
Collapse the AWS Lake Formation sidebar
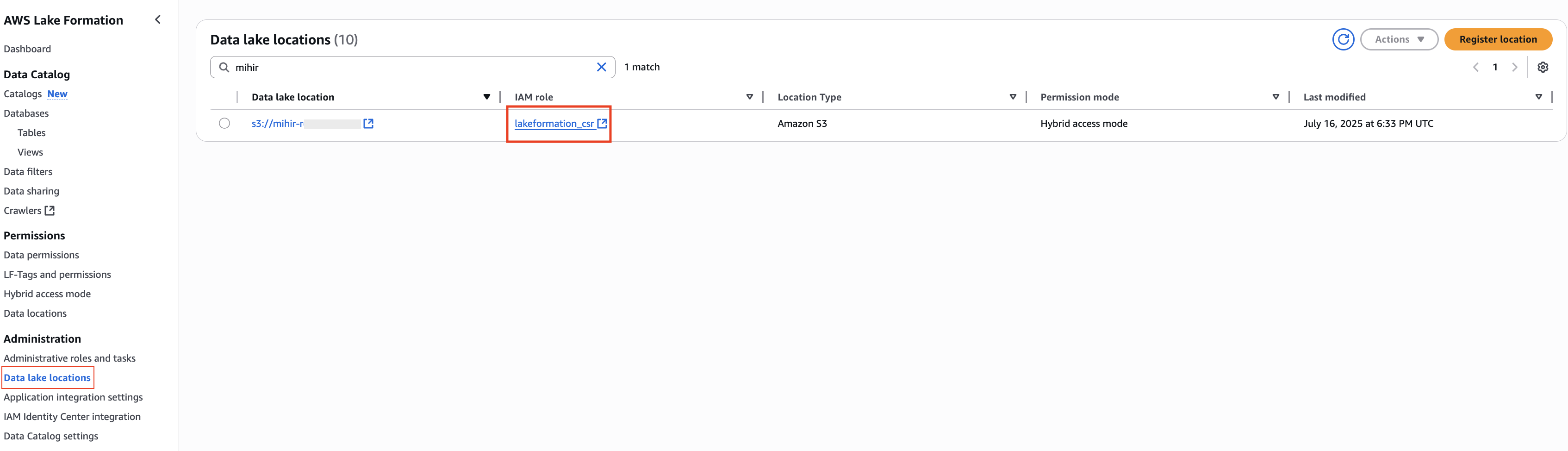(158, 19)
